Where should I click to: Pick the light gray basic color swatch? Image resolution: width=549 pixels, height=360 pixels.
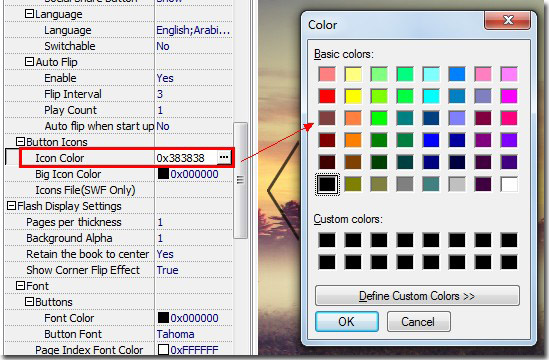(457, 184)
